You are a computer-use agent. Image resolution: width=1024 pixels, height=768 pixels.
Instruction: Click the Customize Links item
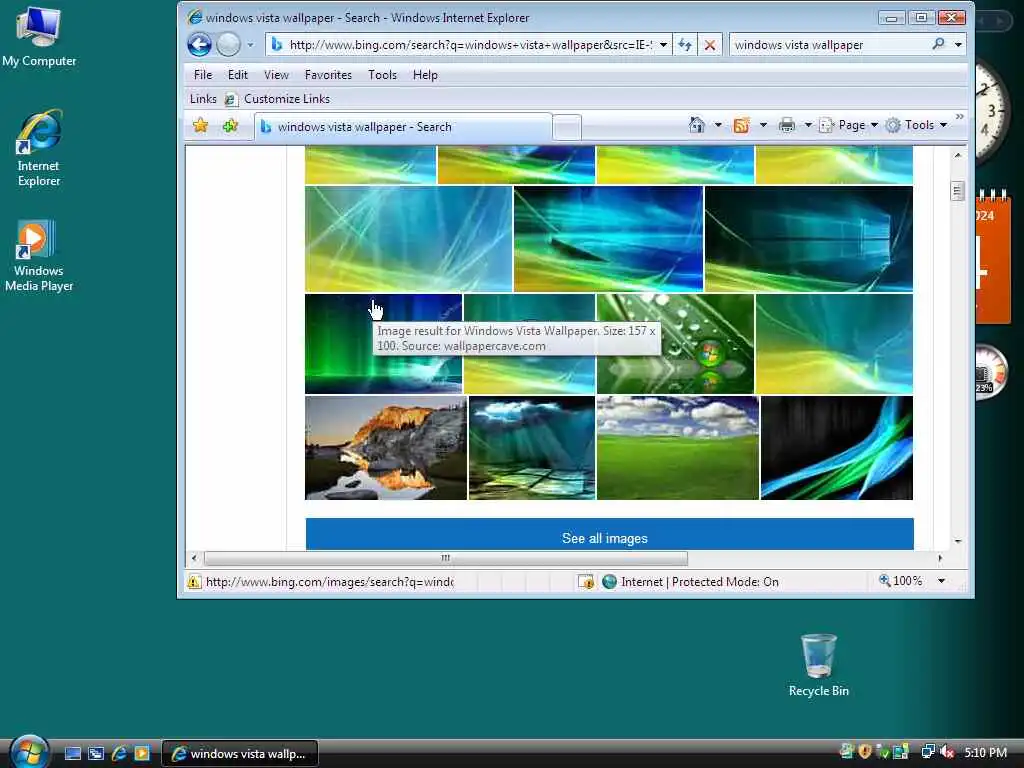pos(278,99)
